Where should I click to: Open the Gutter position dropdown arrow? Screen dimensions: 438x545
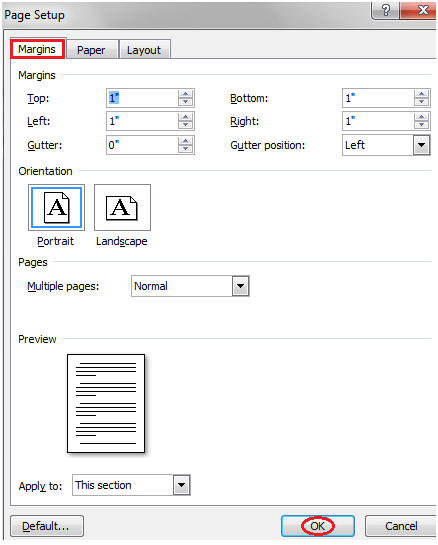pyautogui.click(x=422, y=145)
